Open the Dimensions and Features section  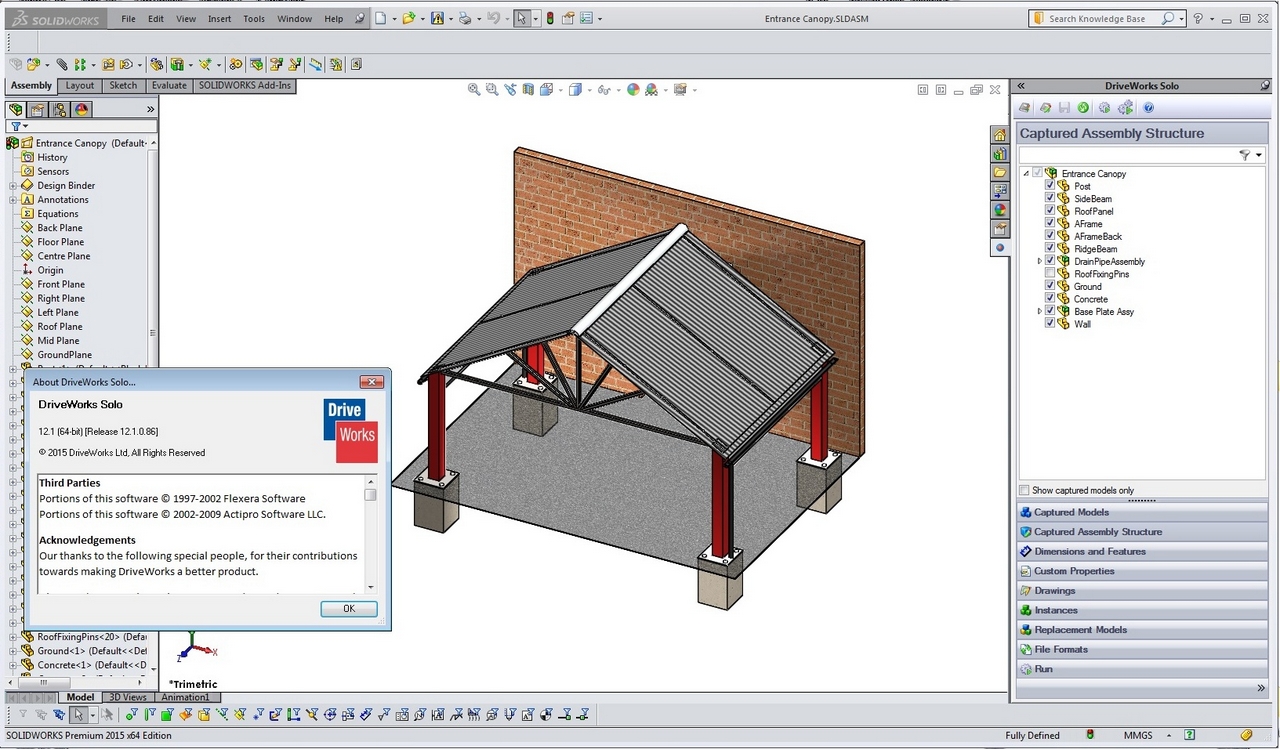click(x=1141, y=551)
